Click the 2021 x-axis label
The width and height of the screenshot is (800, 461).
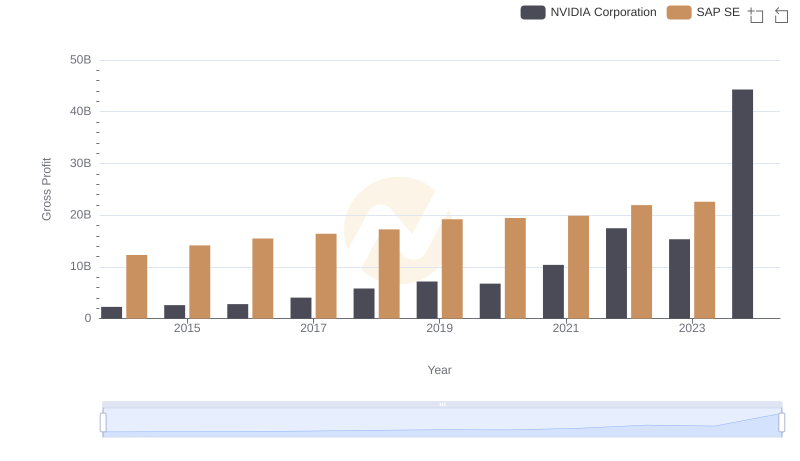pyautogui.click(x=565, y=328)
